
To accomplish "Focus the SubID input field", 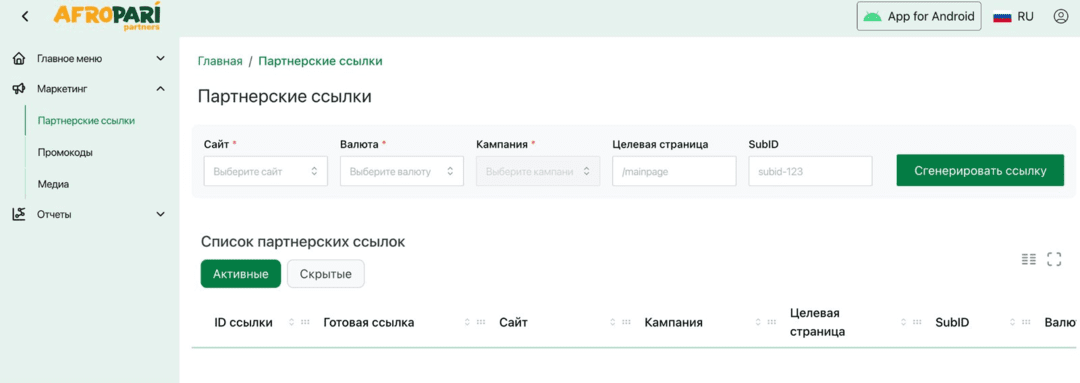I will coord(811,171).
